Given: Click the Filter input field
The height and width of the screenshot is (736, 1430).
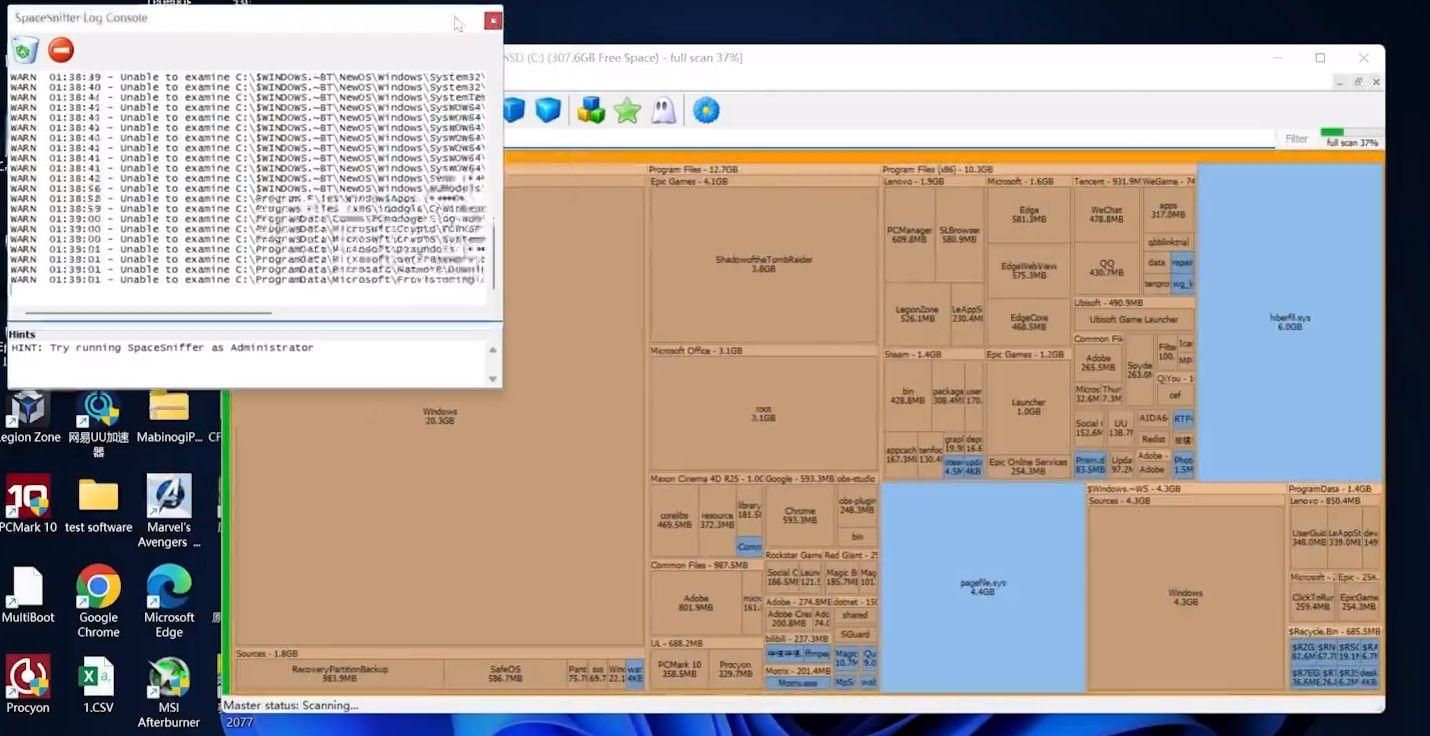Looking at the screenshot, I should [890, 139].
